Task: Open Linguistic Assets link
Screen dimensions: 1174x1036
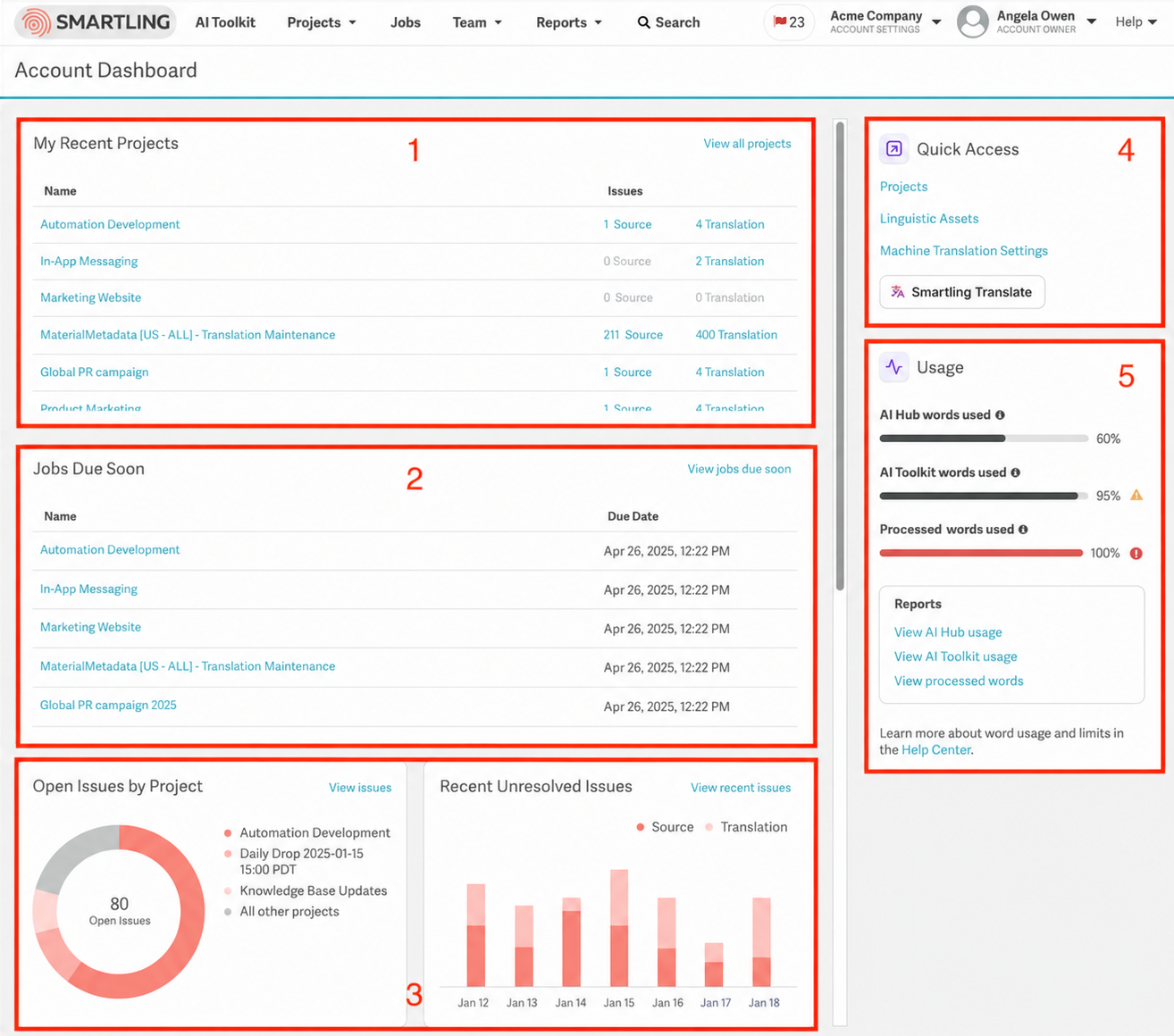Action: 929,219
